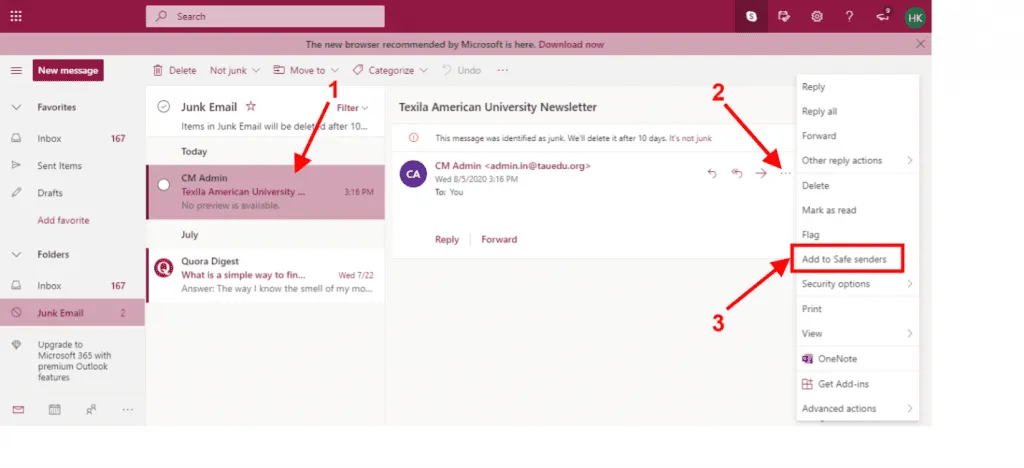The height and width of the screenshot is (468, 1024).
Task: Click the Reply arrow icon in message header
Action: (x=712, y=173)
